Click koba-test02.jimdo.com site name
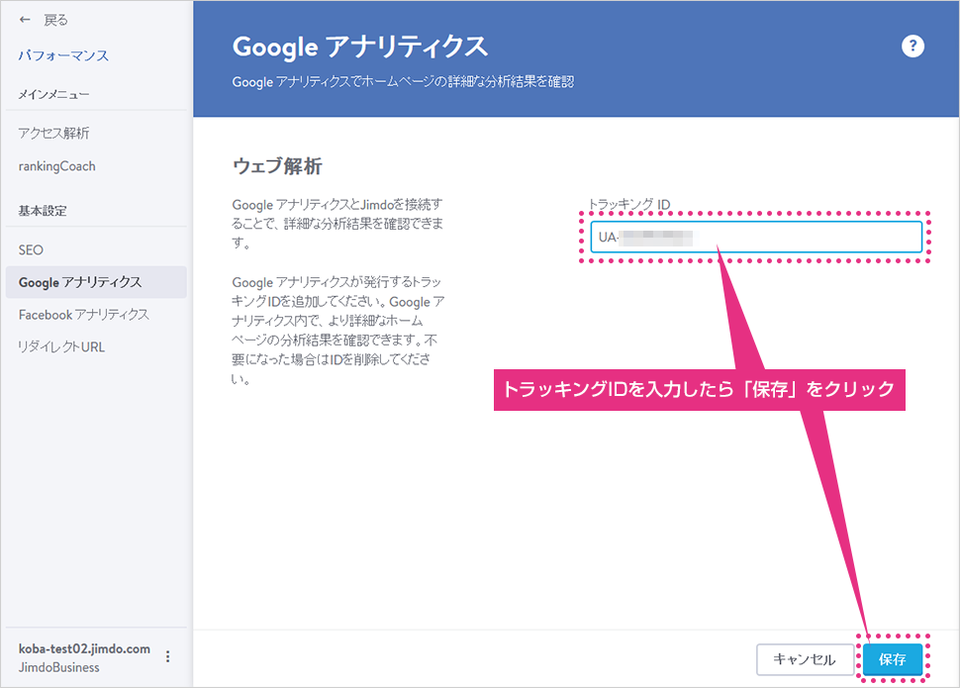Viewport: 960px width, 688px height. click(84, 649)
